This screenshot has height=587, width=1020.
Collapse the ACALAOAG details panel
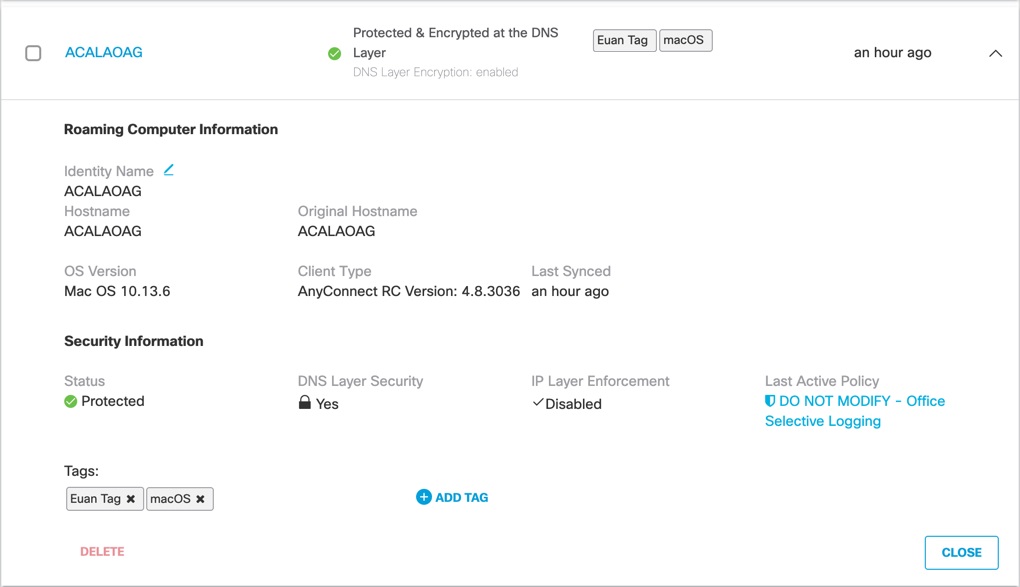click(x=995, y=53)
